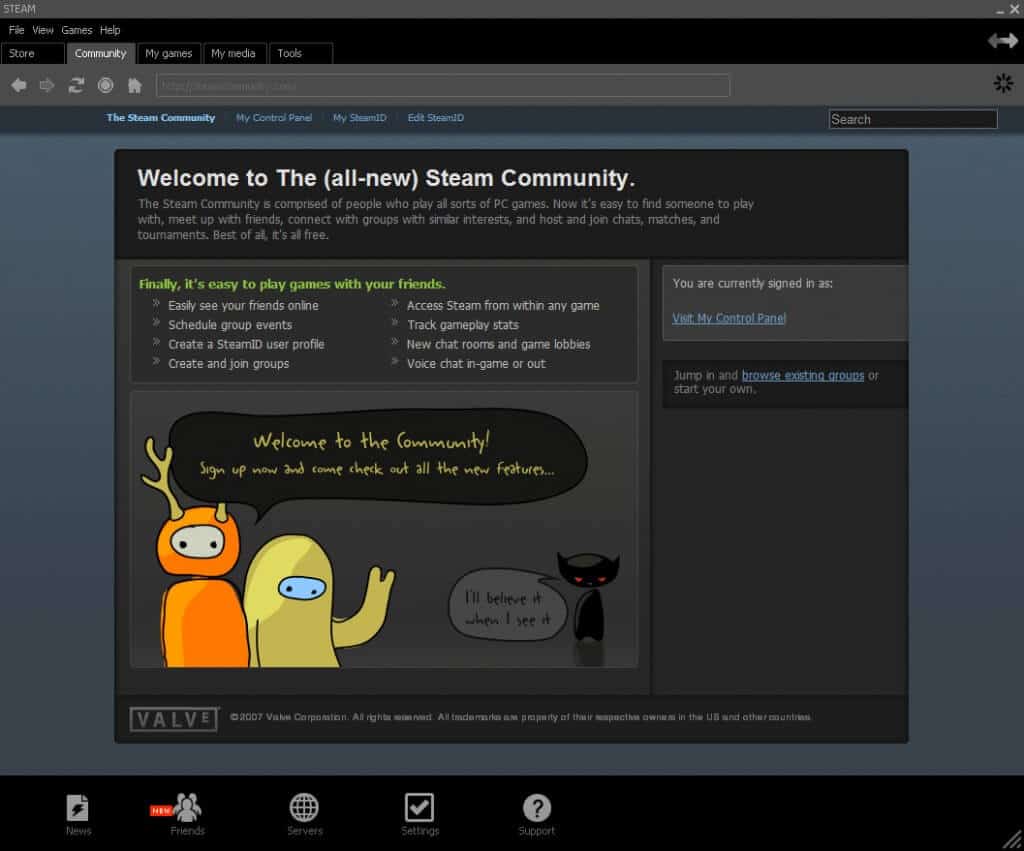Reload the page with the refresh icon
This screenshot has height=851, width=1024.
pyautogui.click(x=76, y=85)
